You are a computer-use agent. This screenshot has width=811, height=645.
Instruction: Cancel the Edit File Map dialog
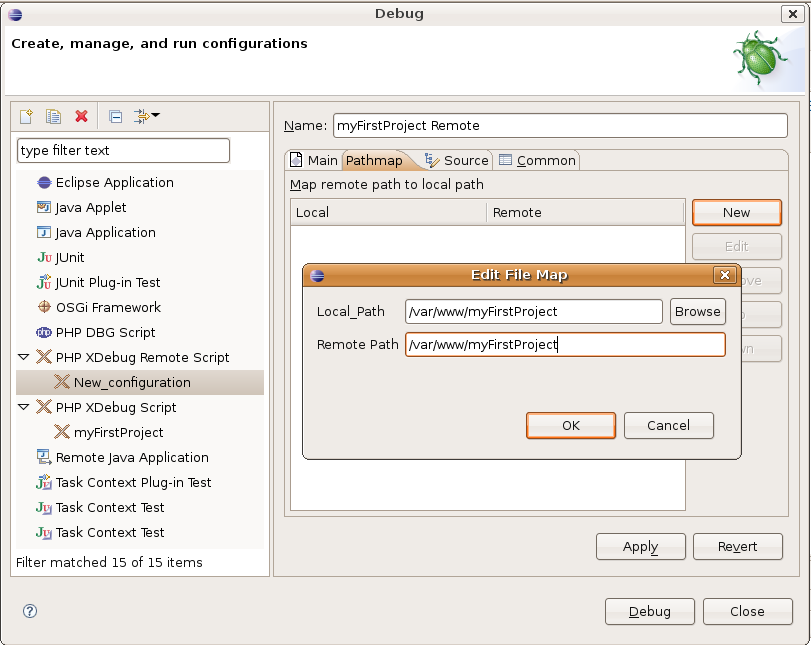pyautogui.click(x=668, y=425)
